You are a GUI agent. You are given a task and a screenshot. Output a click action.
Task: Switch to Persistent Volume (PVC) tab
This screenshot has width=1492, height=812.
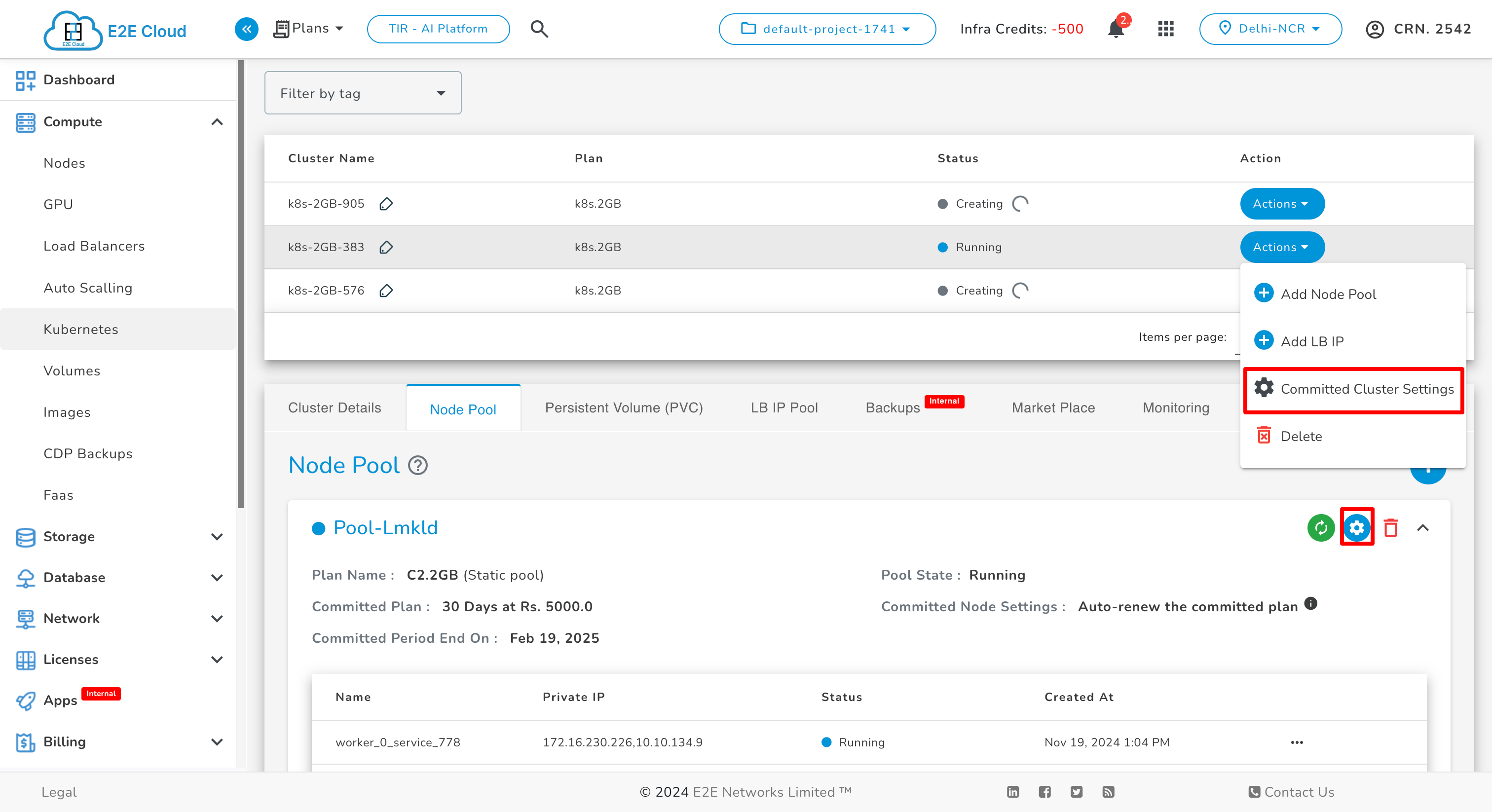click(x=624, y=408)
